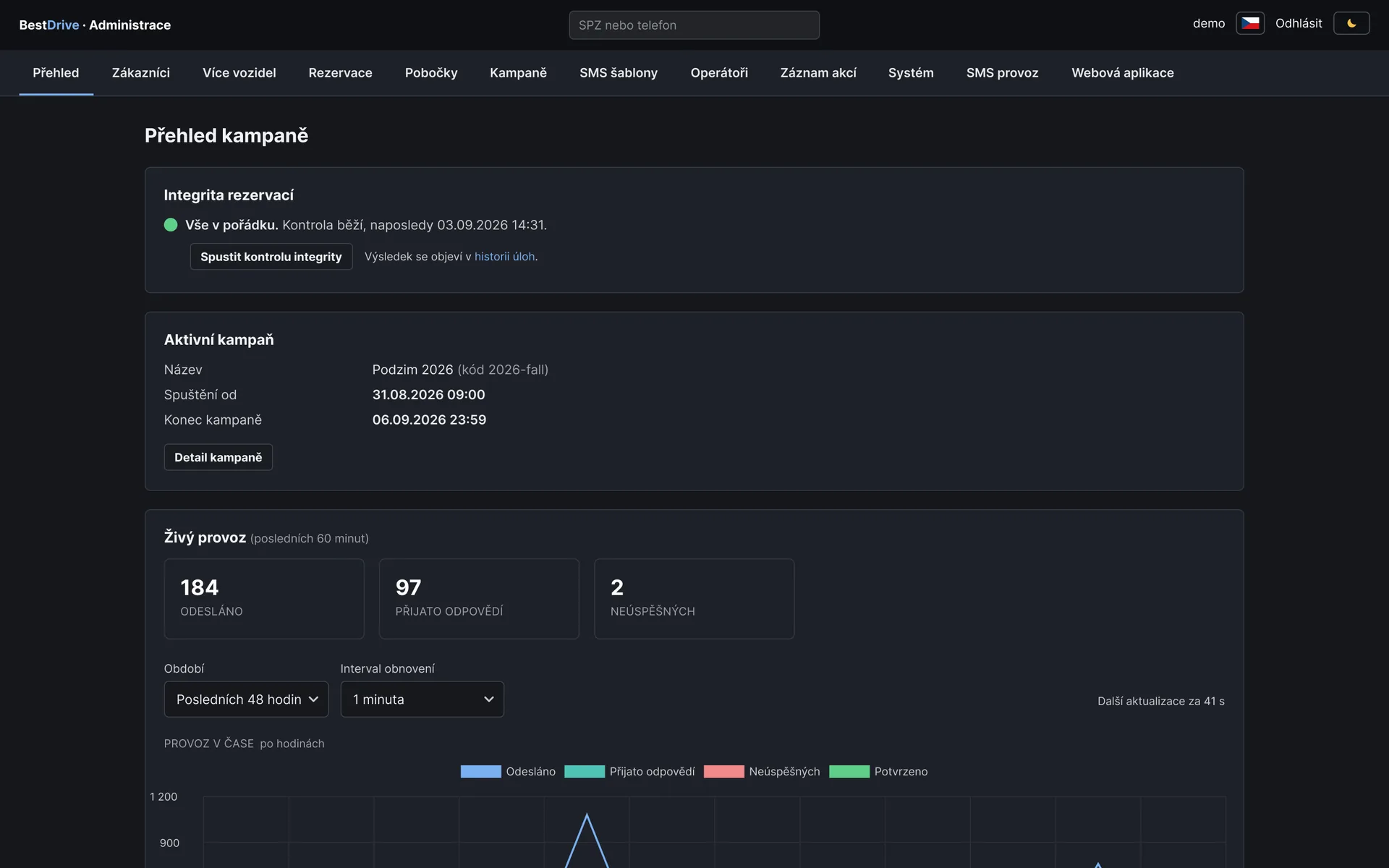The height and width of the screenshot is (868, 1389).
Task: Click start date 31.08.2026 09:00
Action: 429,395
